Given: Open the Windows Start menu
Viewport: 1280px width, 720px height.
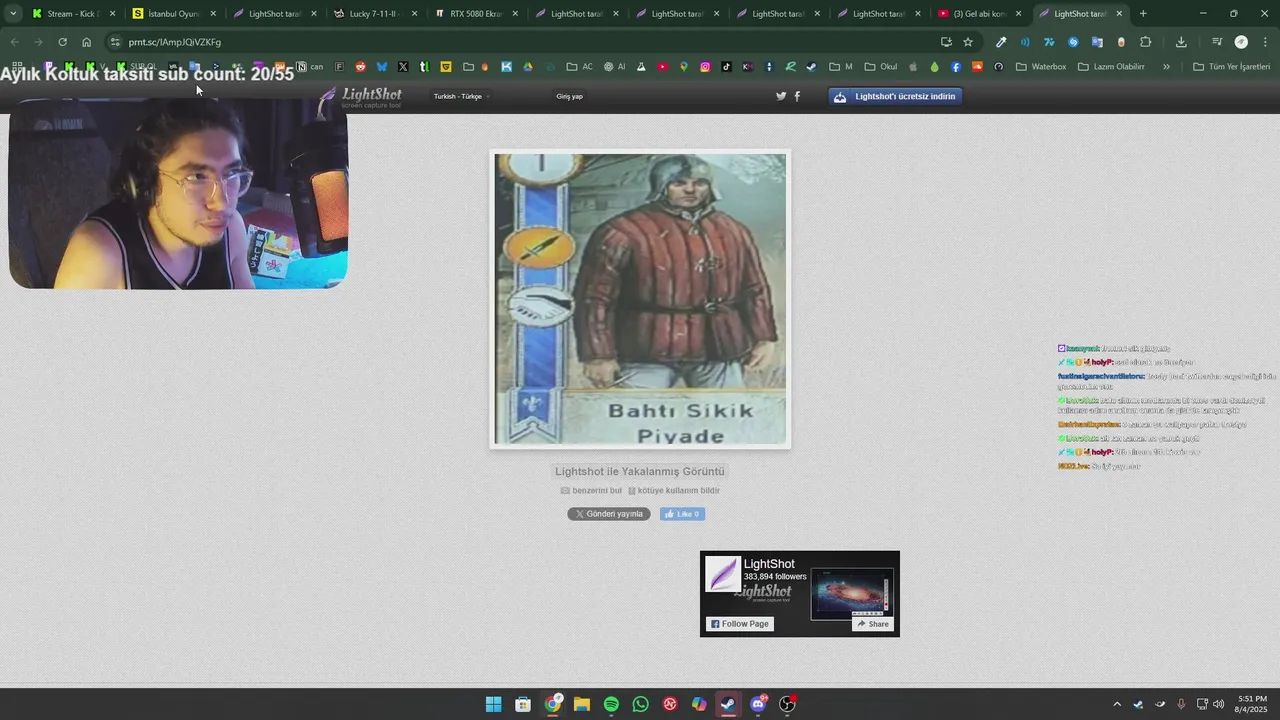Looking at the screenshot, I should [493, 704].
